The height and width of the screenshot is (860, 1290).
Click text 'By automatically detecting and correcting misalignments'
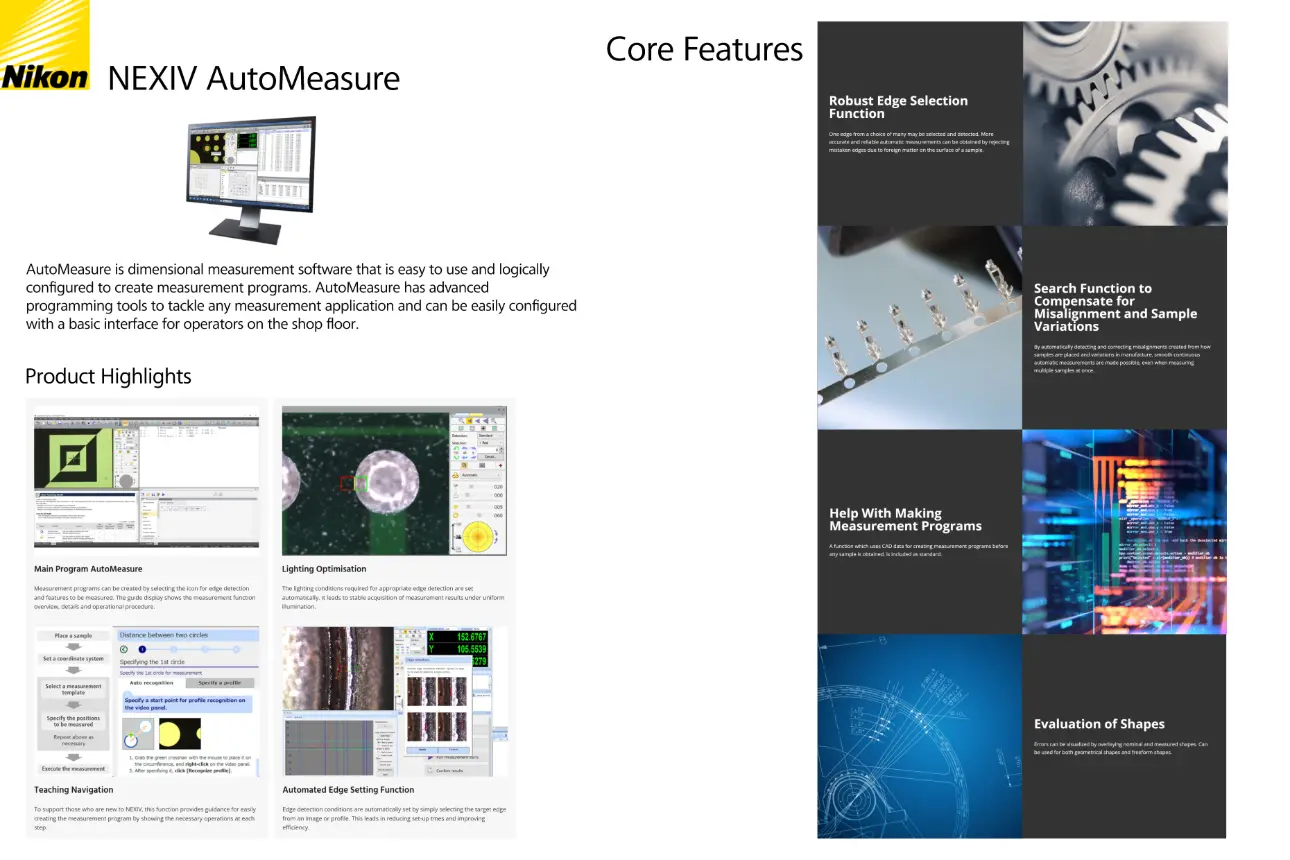(1124, 358)
